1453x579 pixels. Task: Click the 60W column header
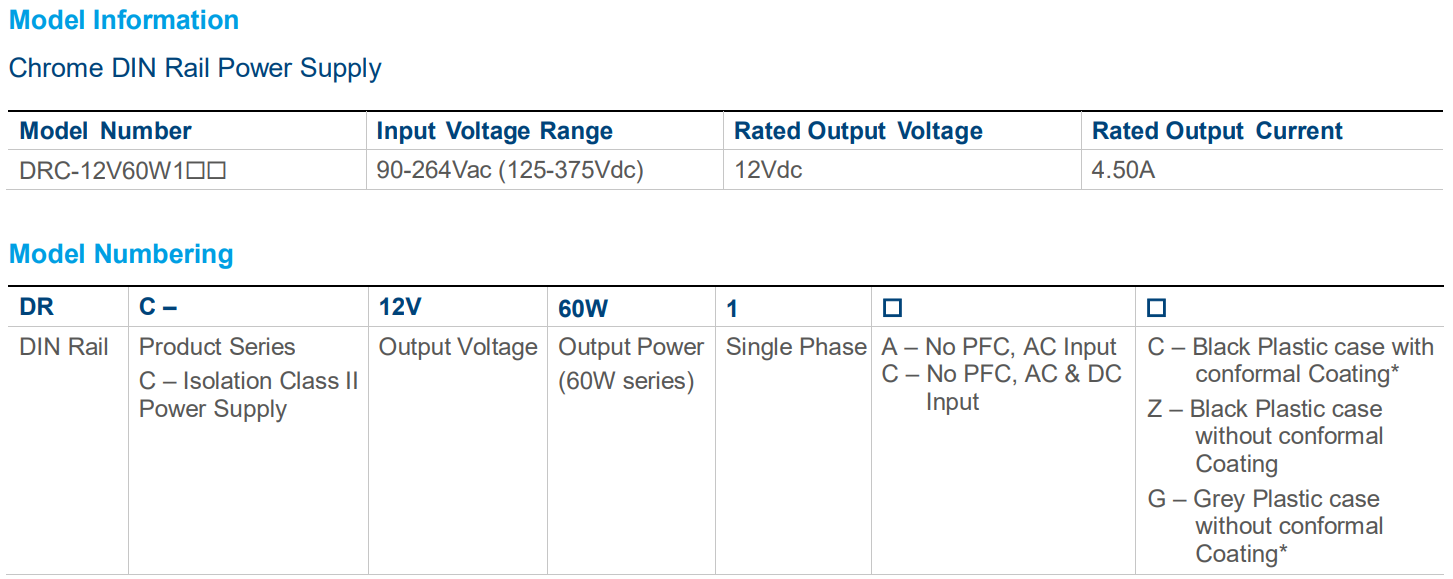[583, 308]
